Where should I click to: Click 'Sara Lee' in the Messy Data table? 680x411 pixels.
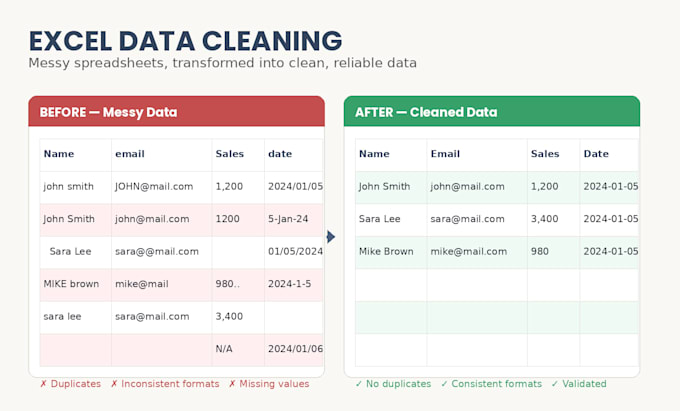[70, 251]
